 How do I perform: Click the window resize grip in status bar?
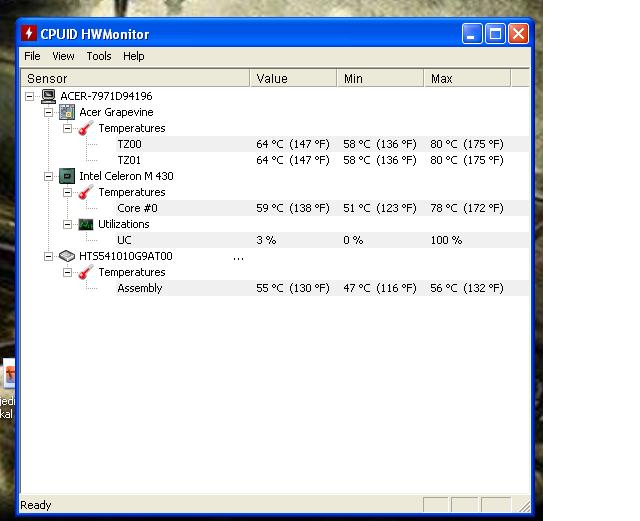point(524,505)
